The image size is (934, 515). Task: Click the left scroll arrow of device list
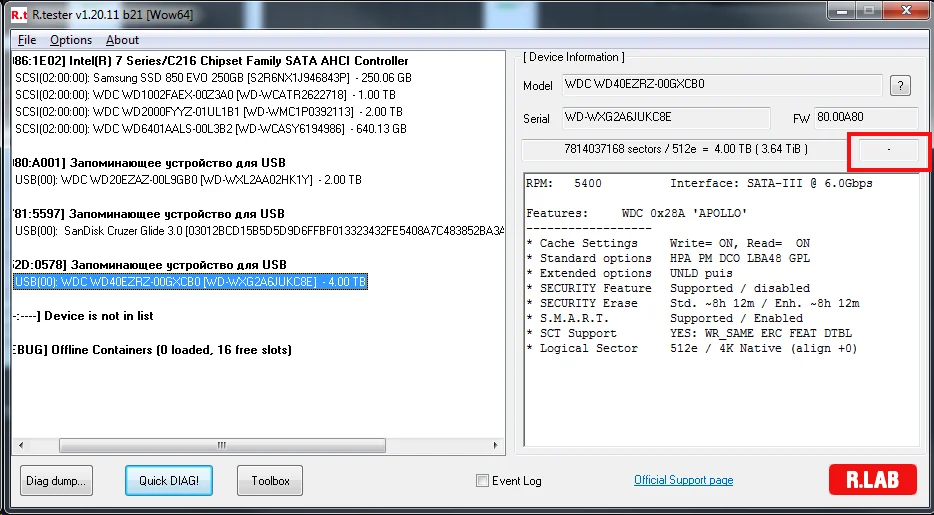[21, 445]
